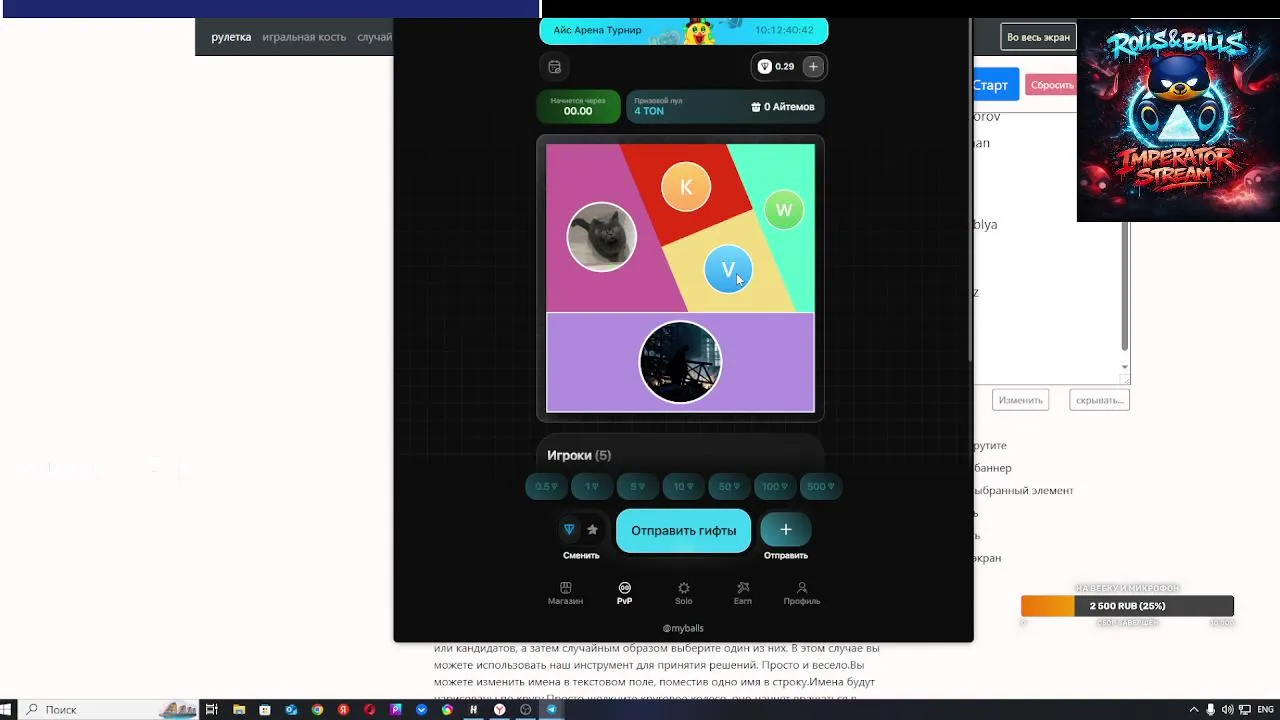The width and height of the screenshot is (1280, 720).
Task: Open Microsoft Store from the taskbar
Action: 265,710
